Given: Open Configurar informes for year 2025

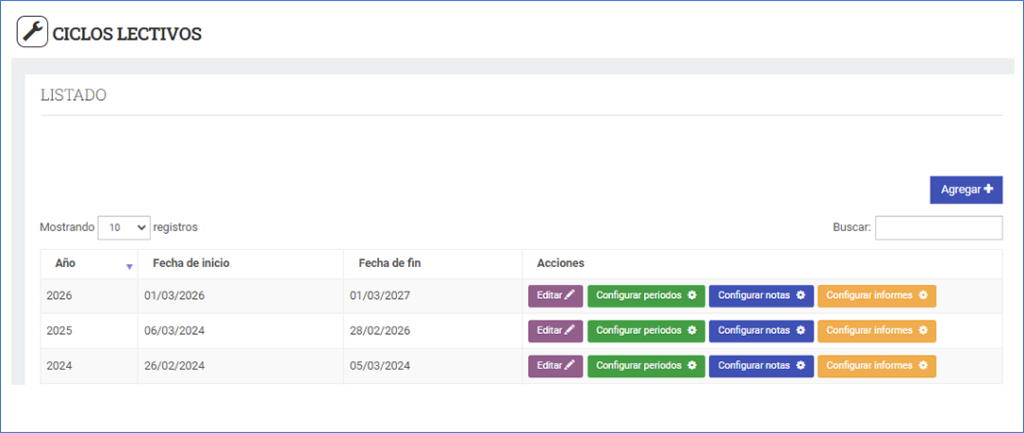Looking at the screenshot, I should click(876, 330).
